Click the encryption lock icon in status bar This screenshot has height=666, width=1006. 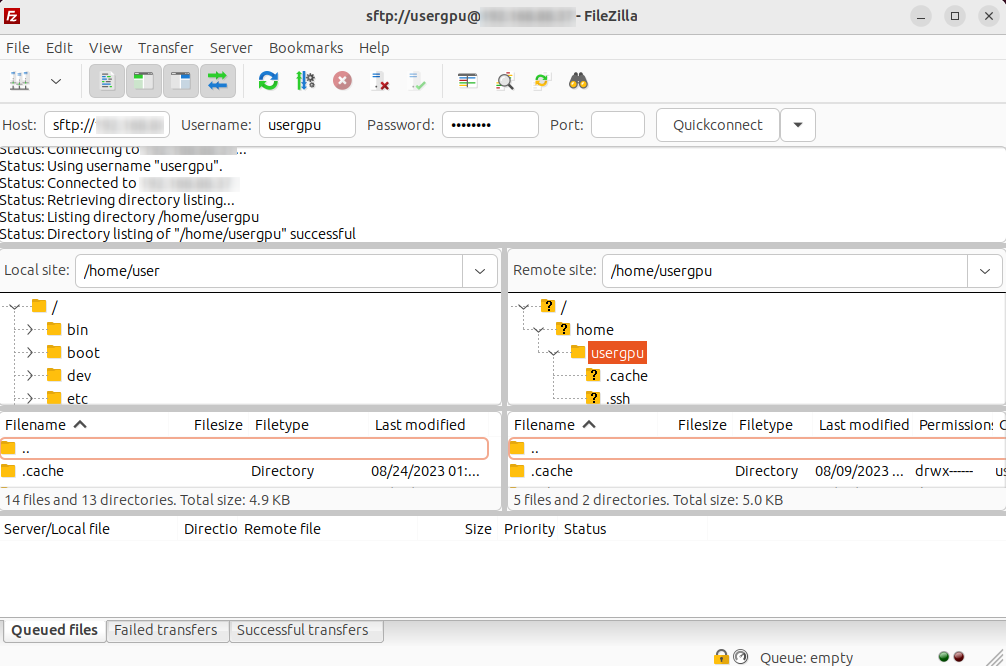point(721,657)
